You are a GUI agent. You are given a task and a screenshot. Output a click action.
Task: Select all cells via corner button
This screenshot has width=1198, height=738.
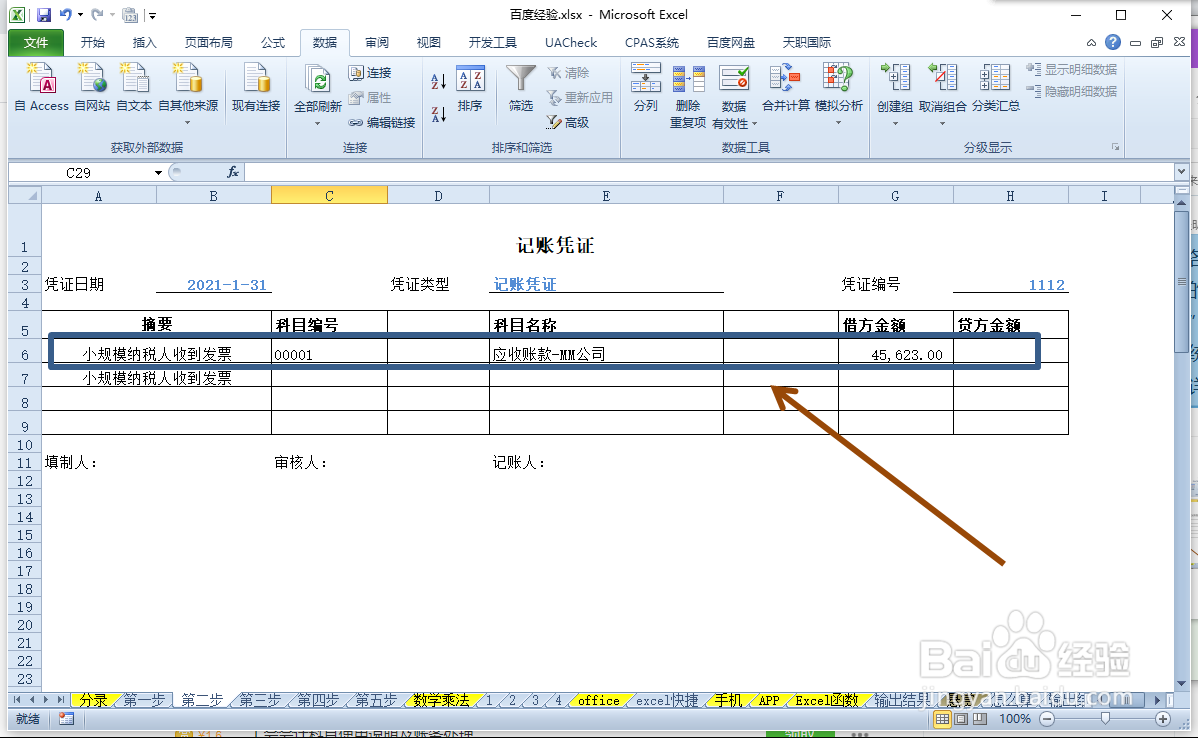(25, 196)
